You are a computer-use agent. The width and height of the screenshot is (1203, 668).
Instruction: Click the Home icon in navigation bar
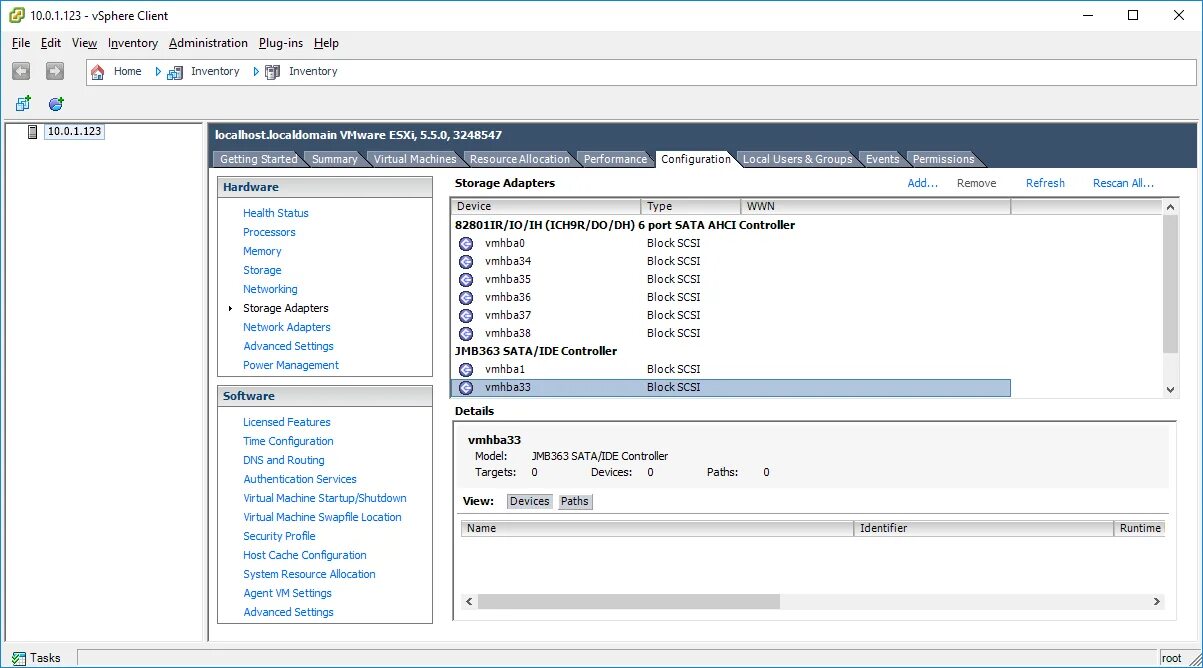98,72
